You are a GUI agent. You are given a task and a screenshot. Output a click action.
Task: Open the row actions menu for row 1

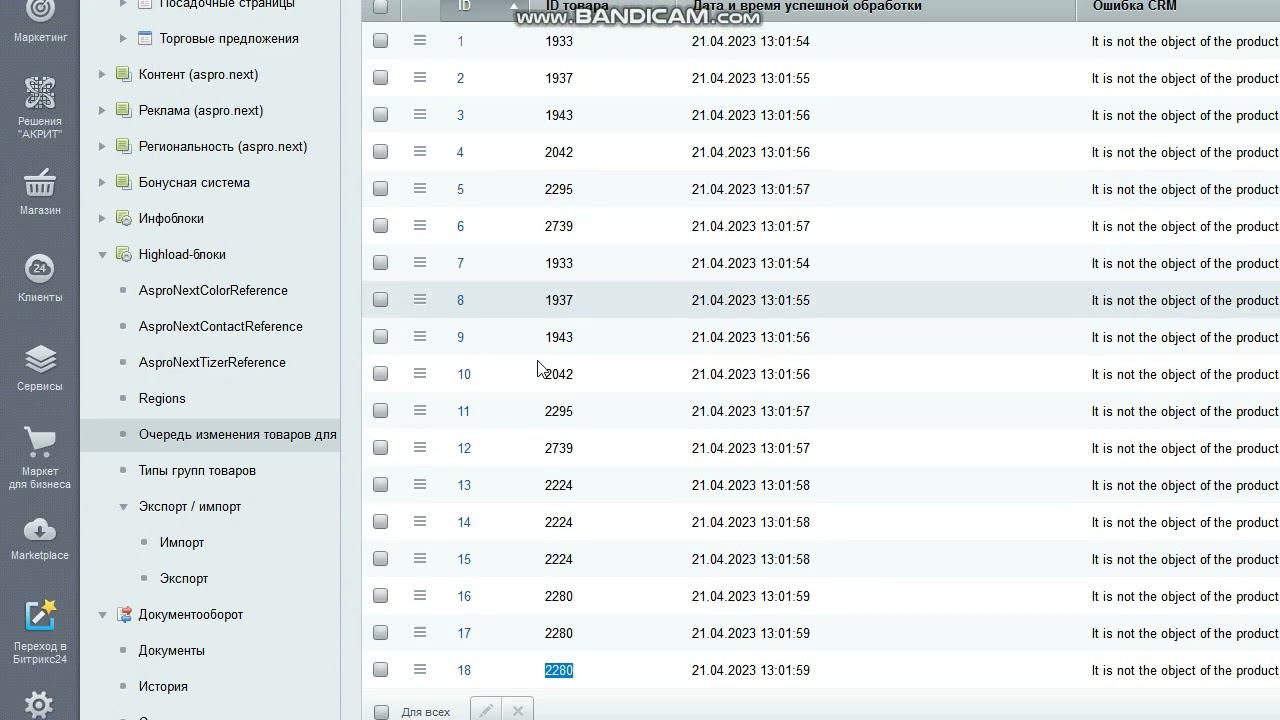pos(420,40)
